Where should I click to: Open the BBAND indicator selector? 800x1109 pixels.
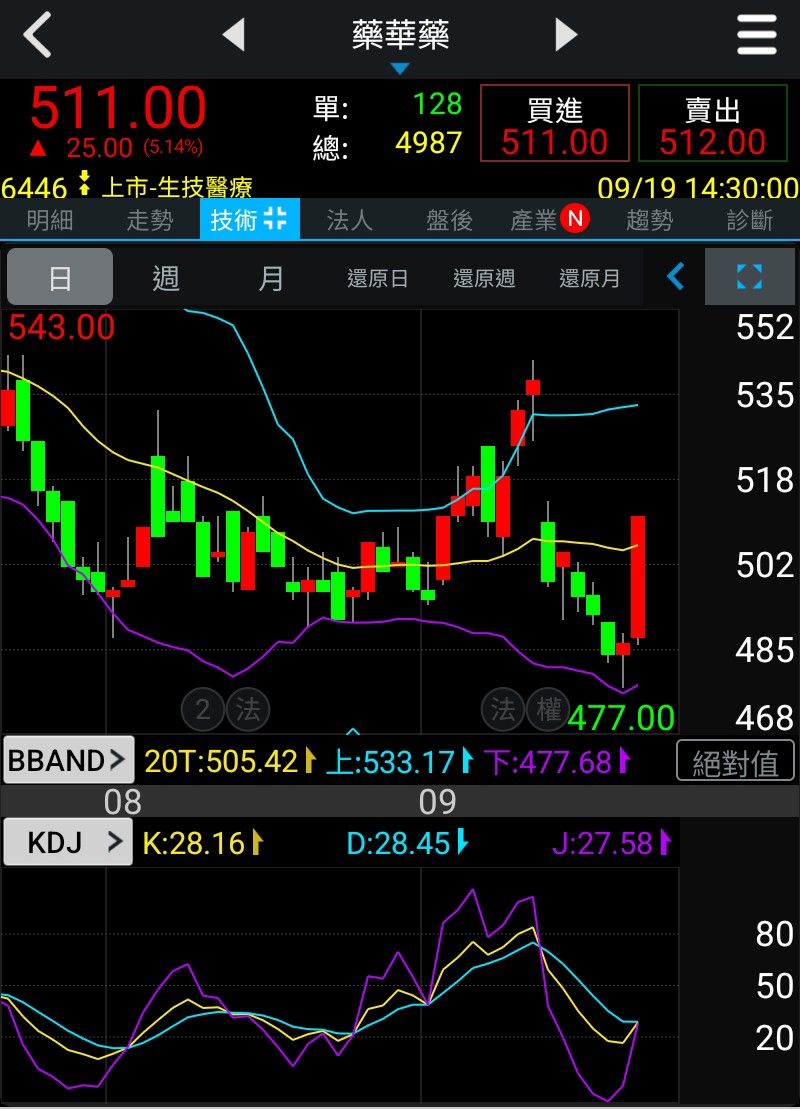pyautogui.click(x=68, y=760)
